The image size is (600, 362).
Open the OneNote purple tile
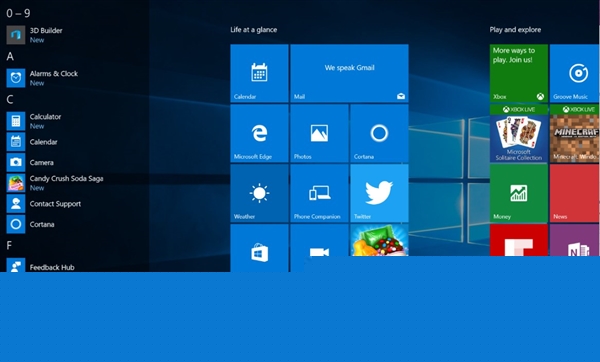[575, 240]
